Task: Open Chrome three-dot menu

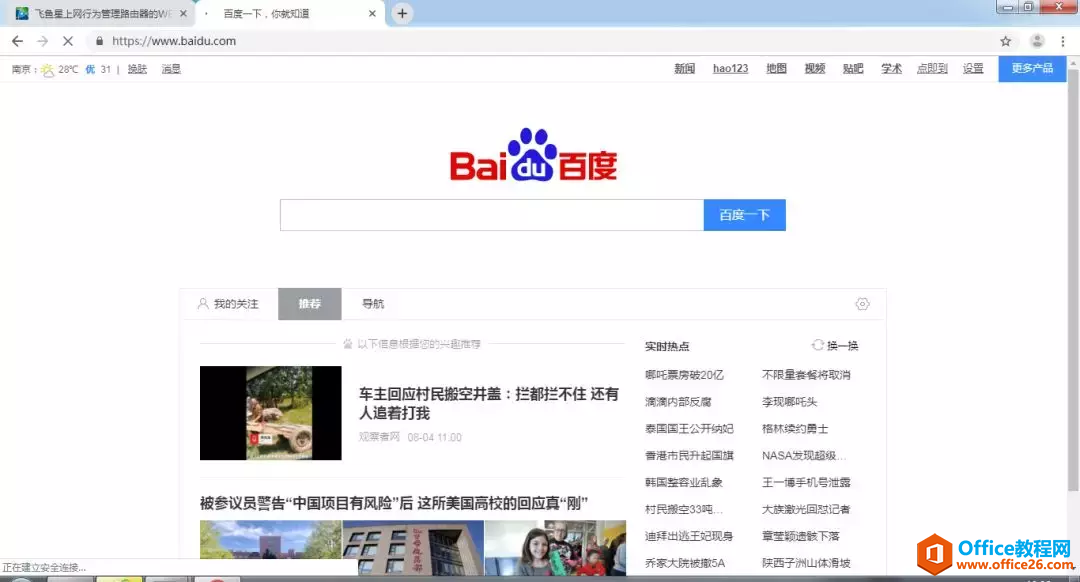Action: (x=1063, y=41)
